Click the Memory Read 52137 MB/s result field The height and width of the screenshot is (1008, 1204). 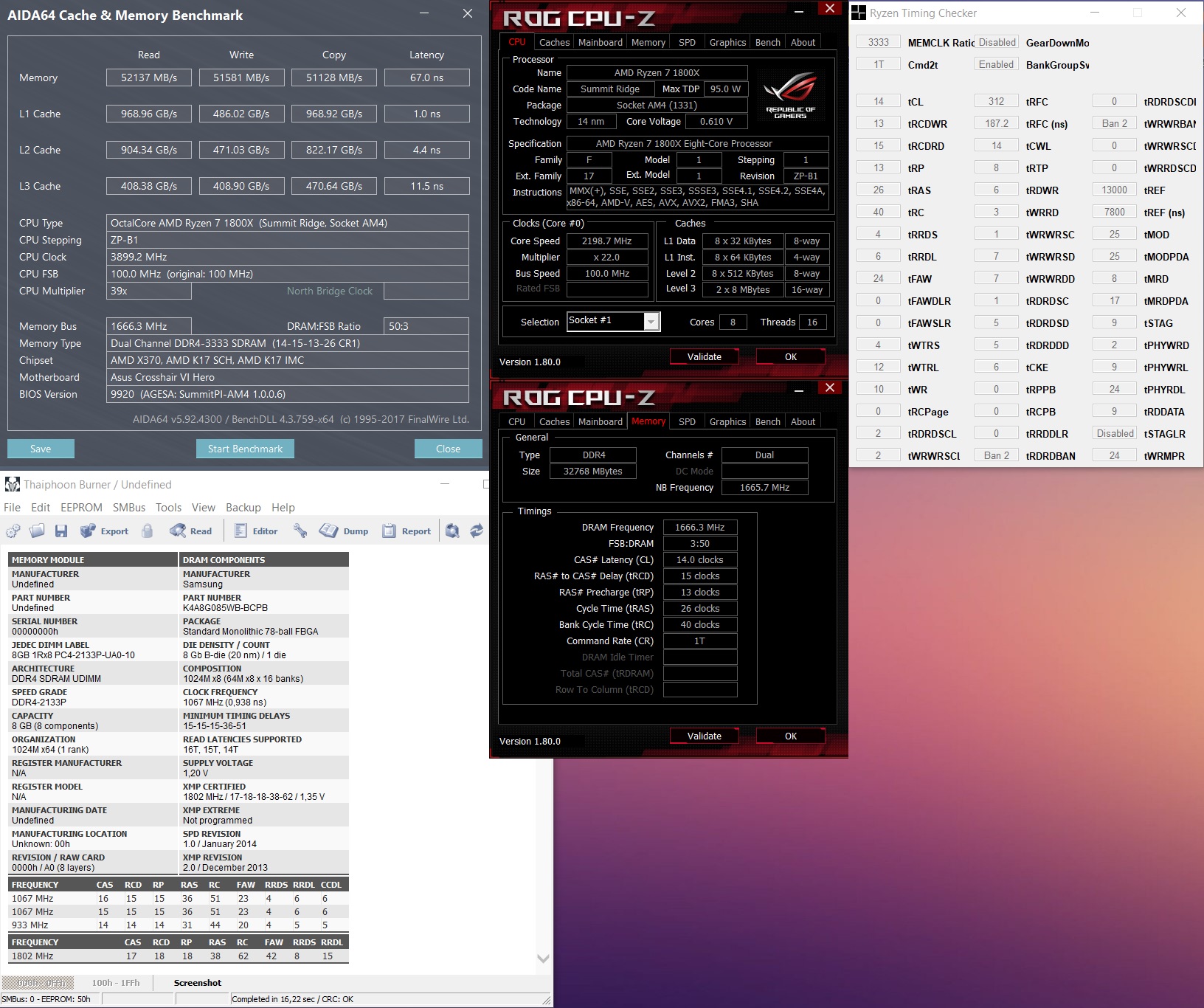tap(149, 77)
